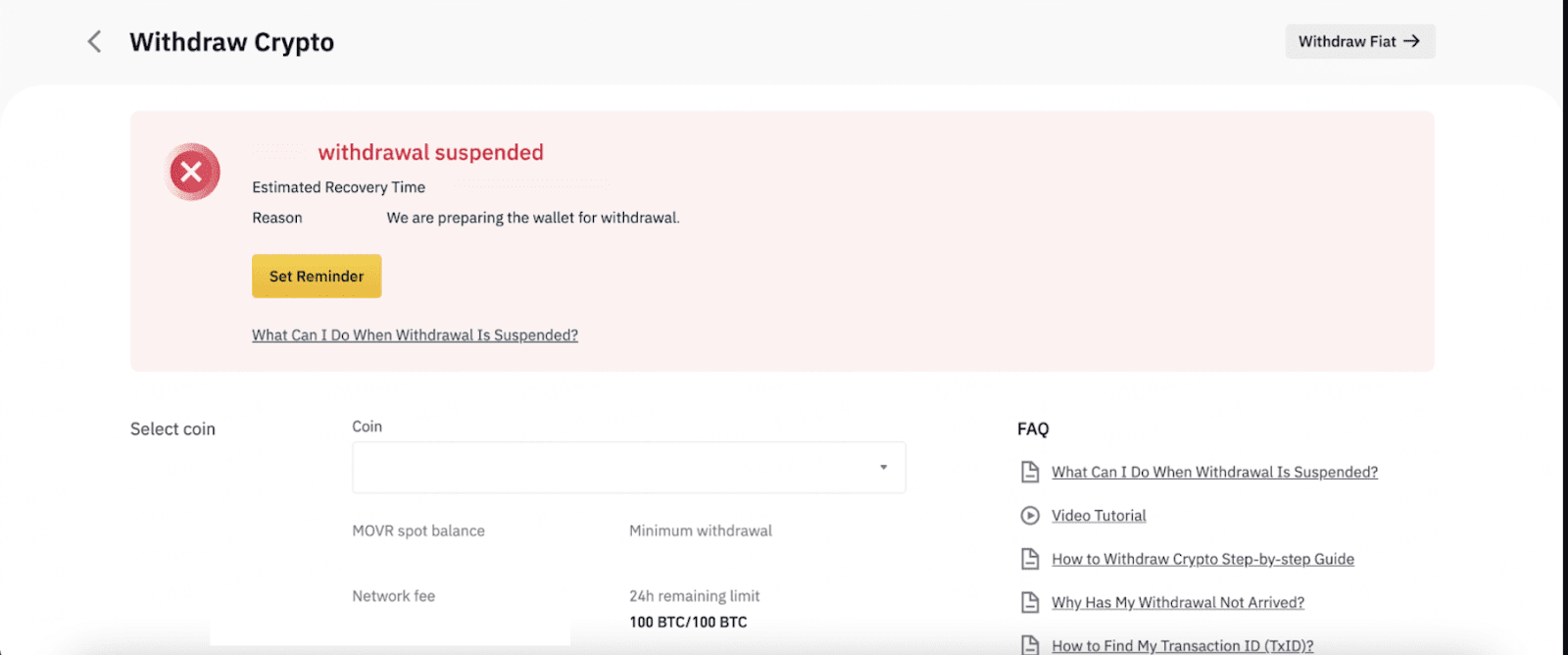Click the yellow Set Reminder button

pos(317,277)
